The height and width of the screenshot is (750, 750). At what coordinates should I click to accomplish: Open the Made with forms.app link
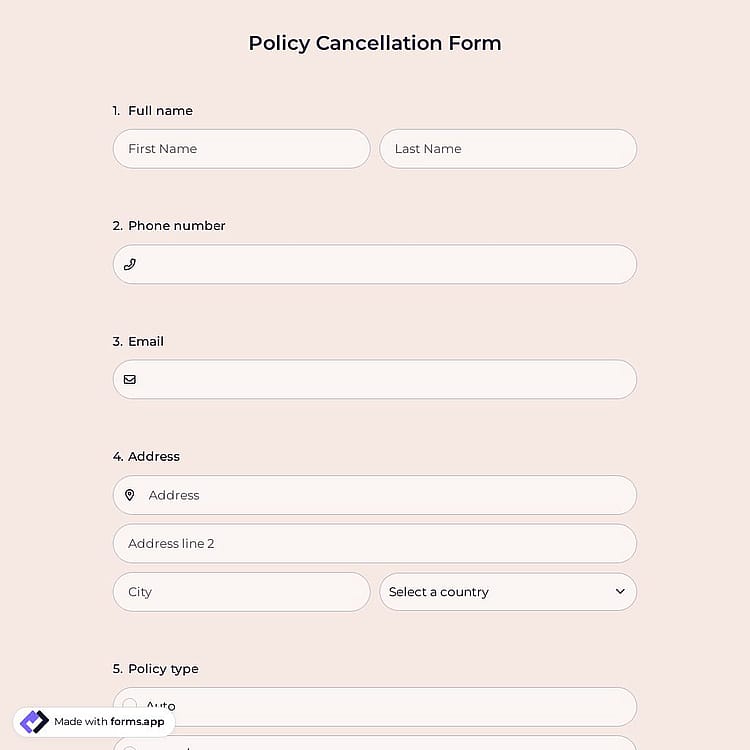click(x=94, y=721)
